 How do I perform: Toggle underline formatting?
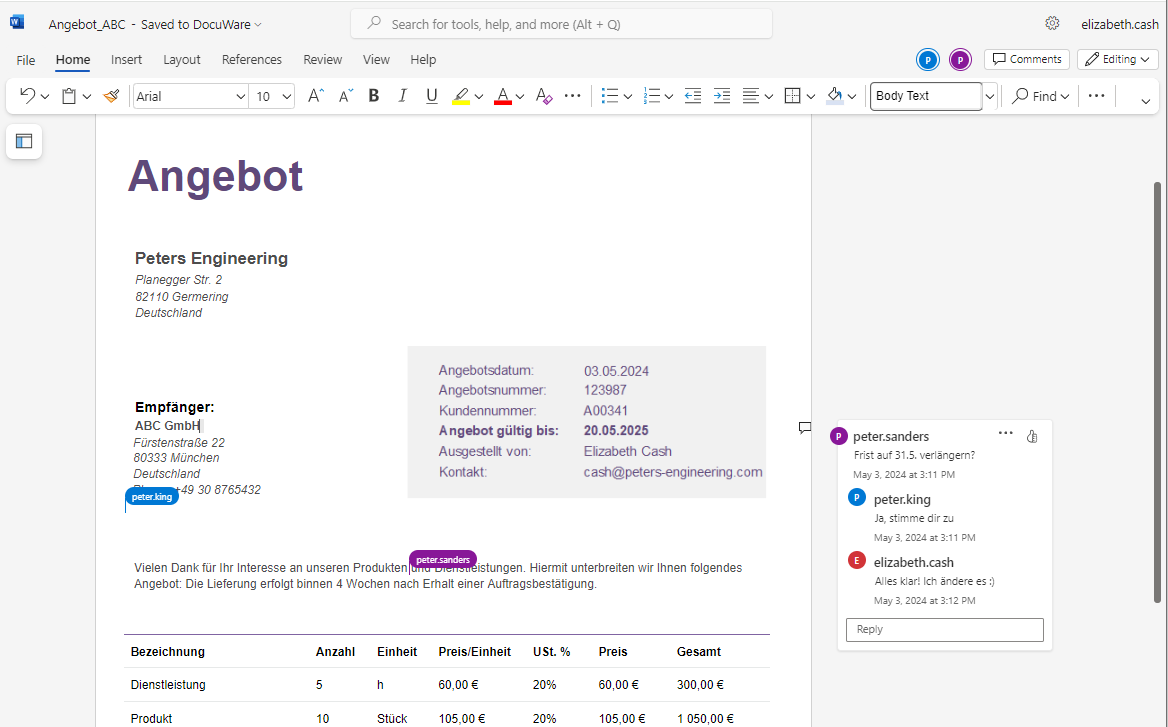[x=432, y=96]
